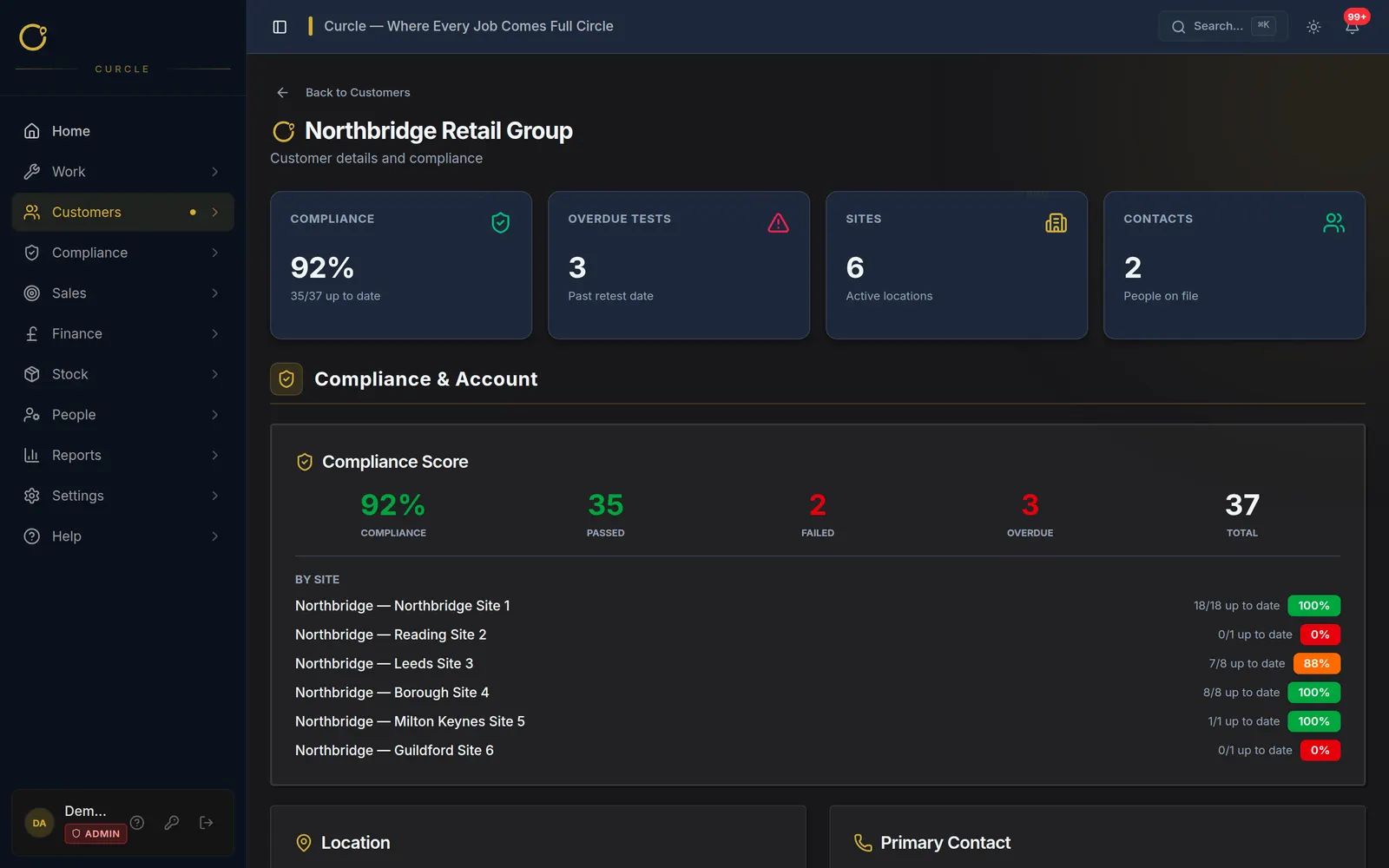Click the ADMIN role badge
Viewport: 1389px width, 868px height.
click(x=95, y=833)
